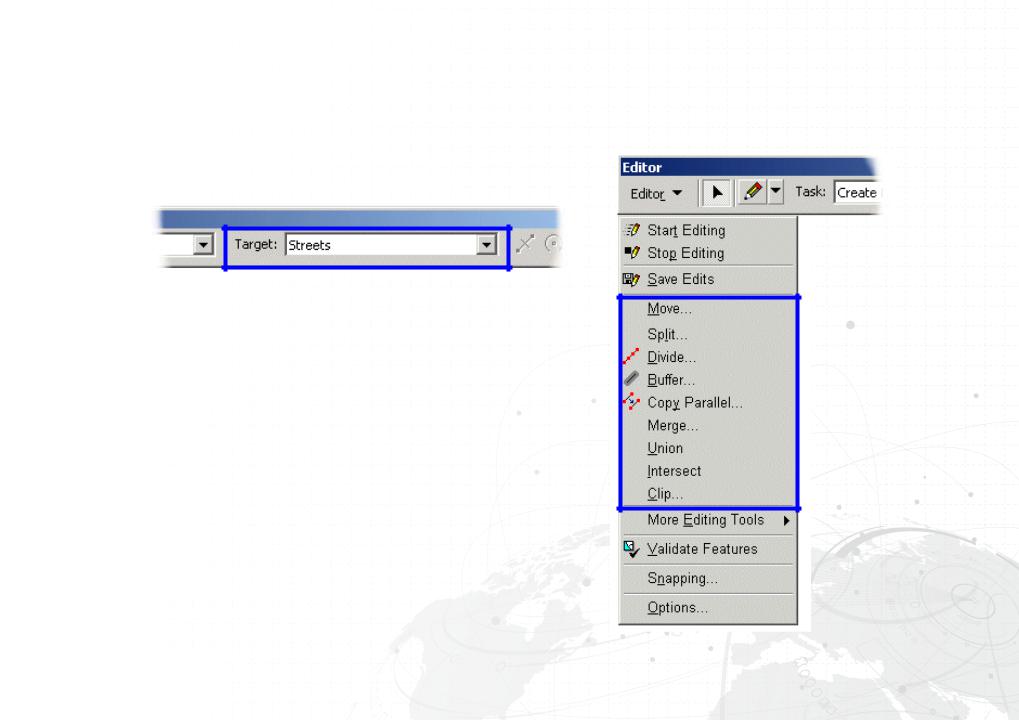Choose Merge... menu command

(x=708, y=426)
